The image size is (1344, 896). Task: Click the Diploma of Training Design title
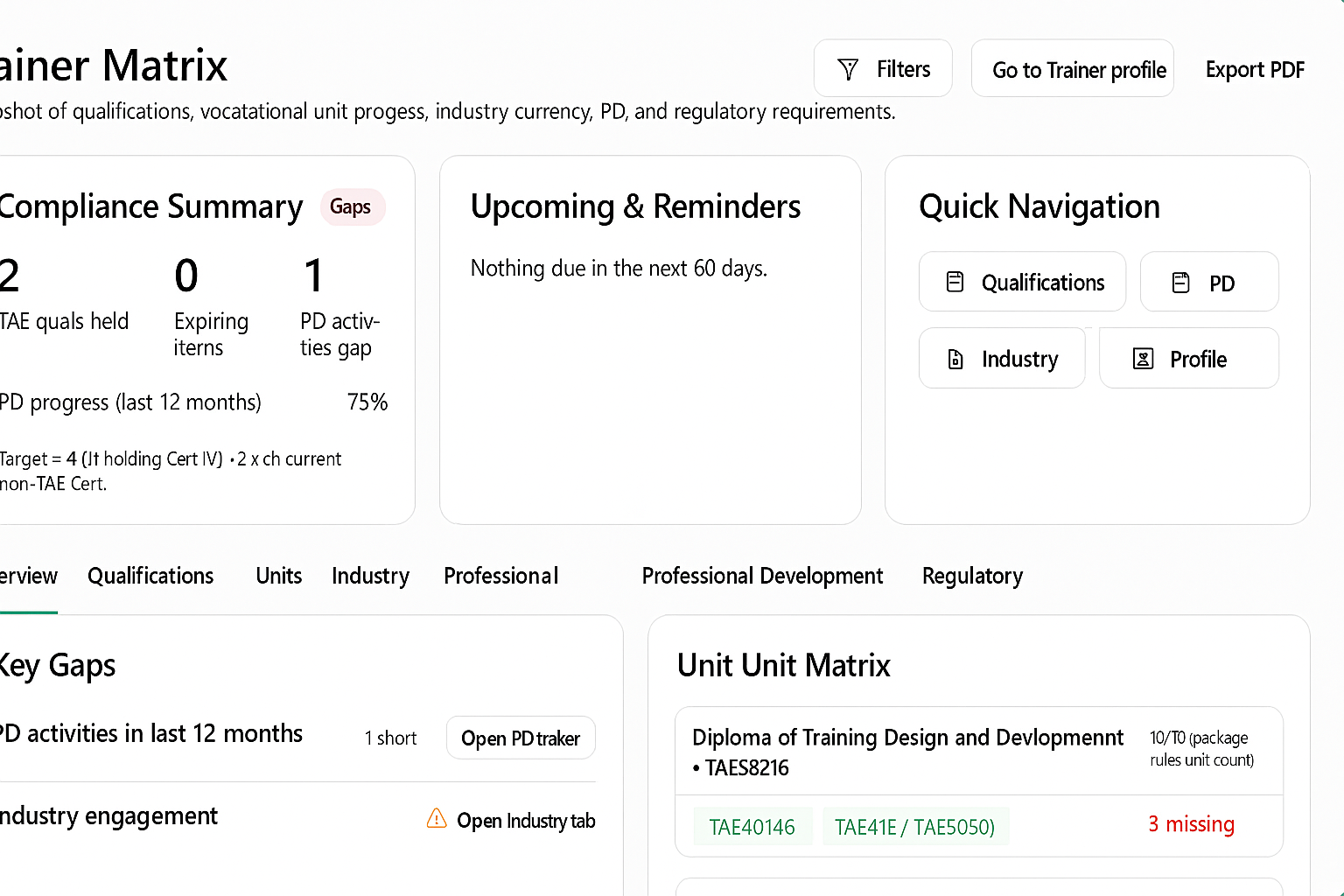907,738
